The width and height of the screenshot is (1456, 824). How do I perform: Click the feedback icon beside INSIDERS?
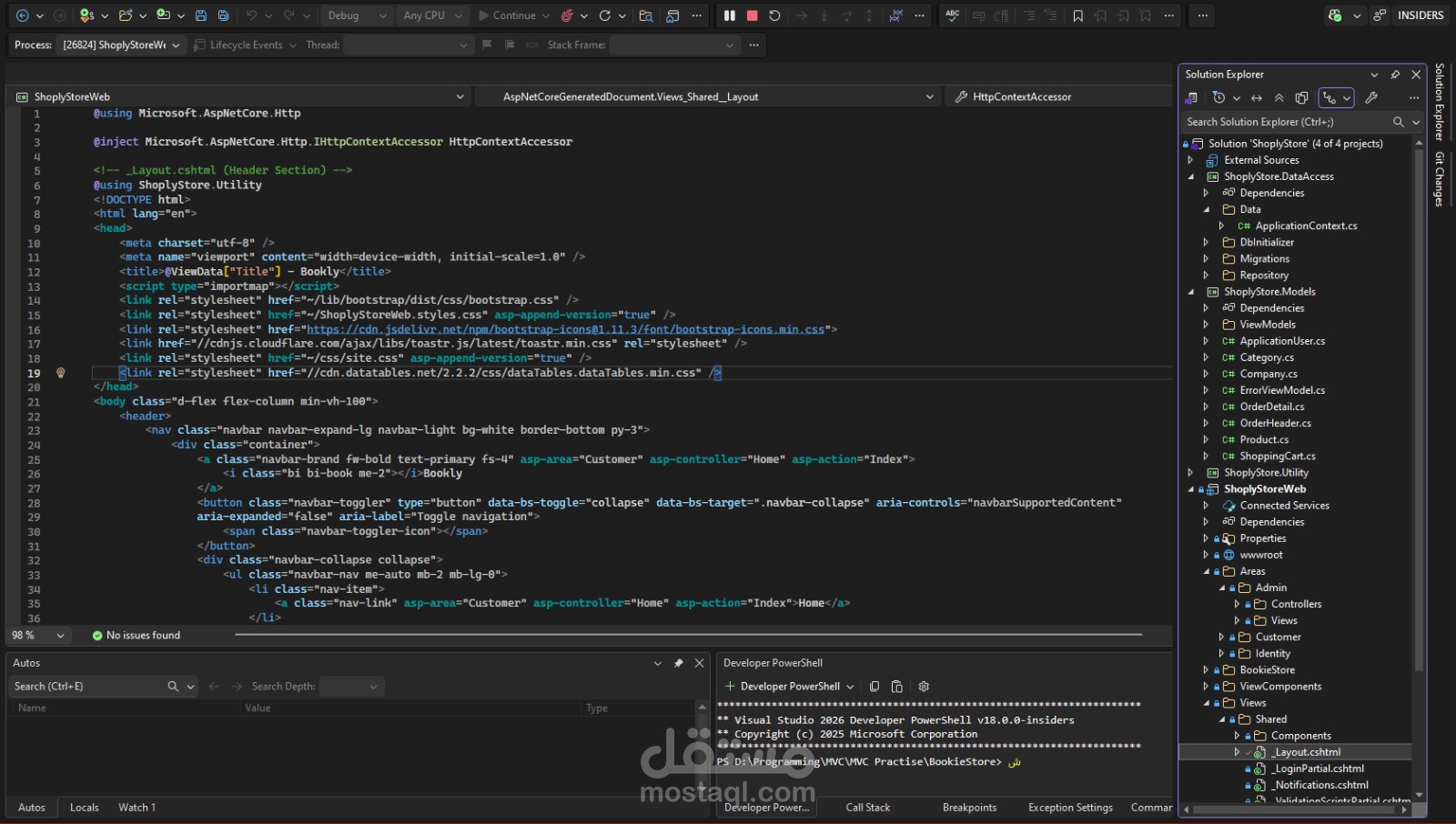(x=1380, y=15)
